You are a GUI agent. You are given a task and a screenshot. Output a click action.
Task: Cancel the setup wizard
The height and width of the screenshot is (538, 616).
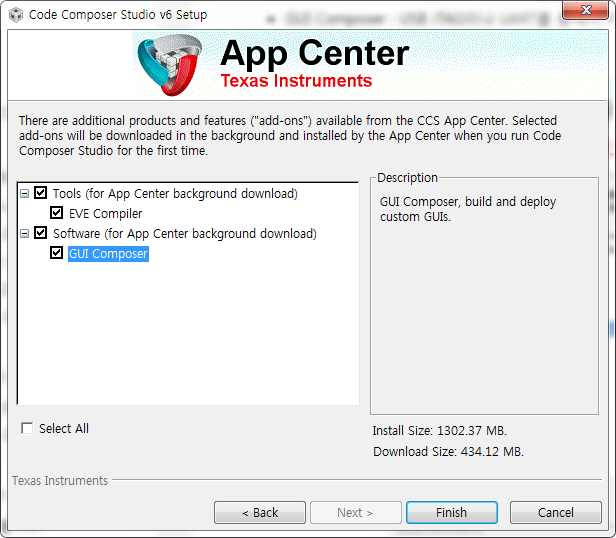pyautogui.click(x=556, y=512)
